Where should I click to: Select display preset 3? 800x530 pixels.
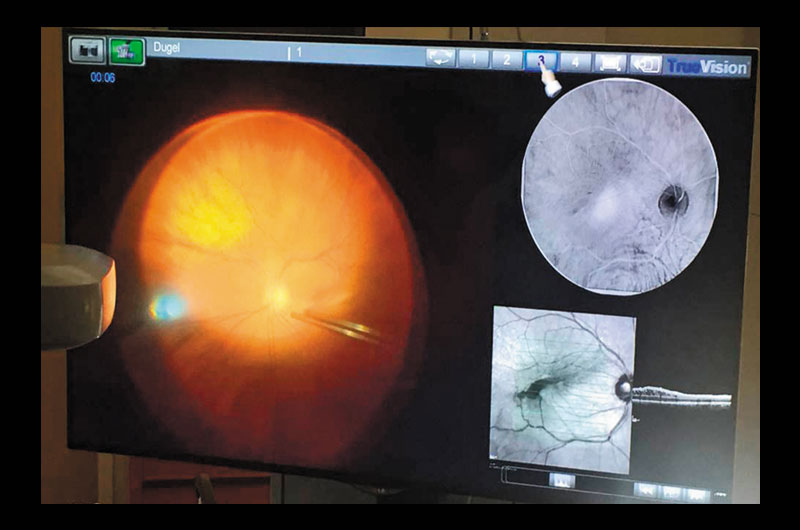click(x=540, y=61)
